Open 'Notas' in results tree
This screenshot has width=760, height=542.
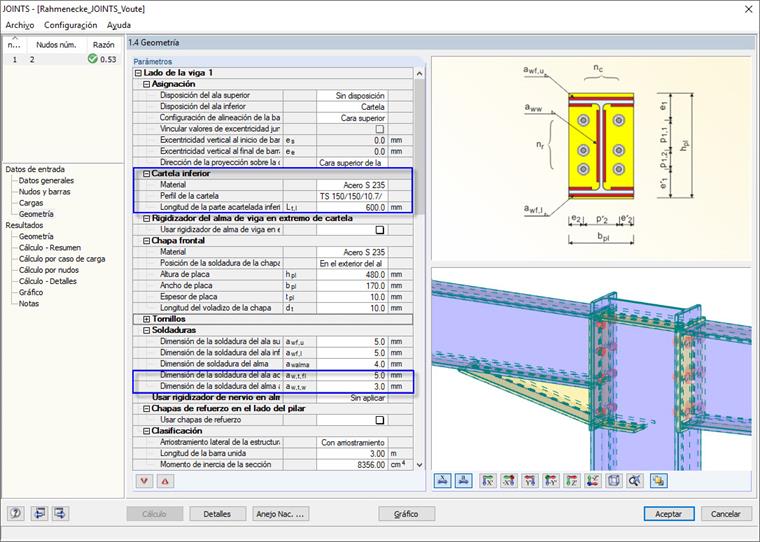29,303
